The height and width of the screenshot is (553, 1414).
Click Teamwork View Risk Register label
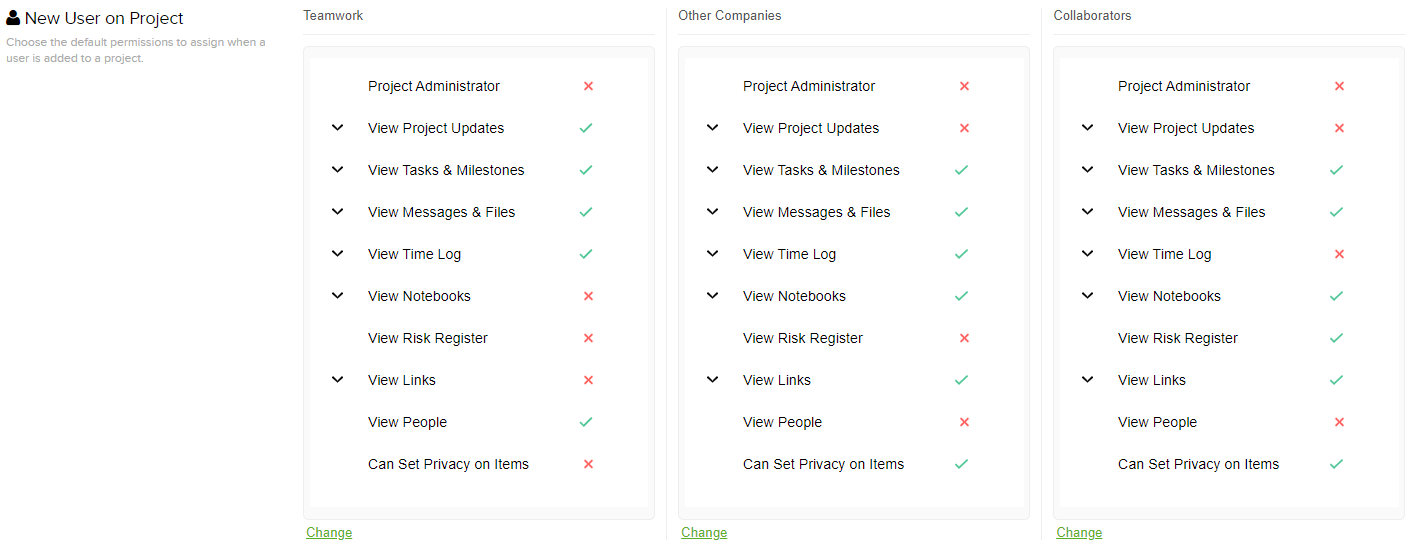pyautogui.click(x=428, y=338)
